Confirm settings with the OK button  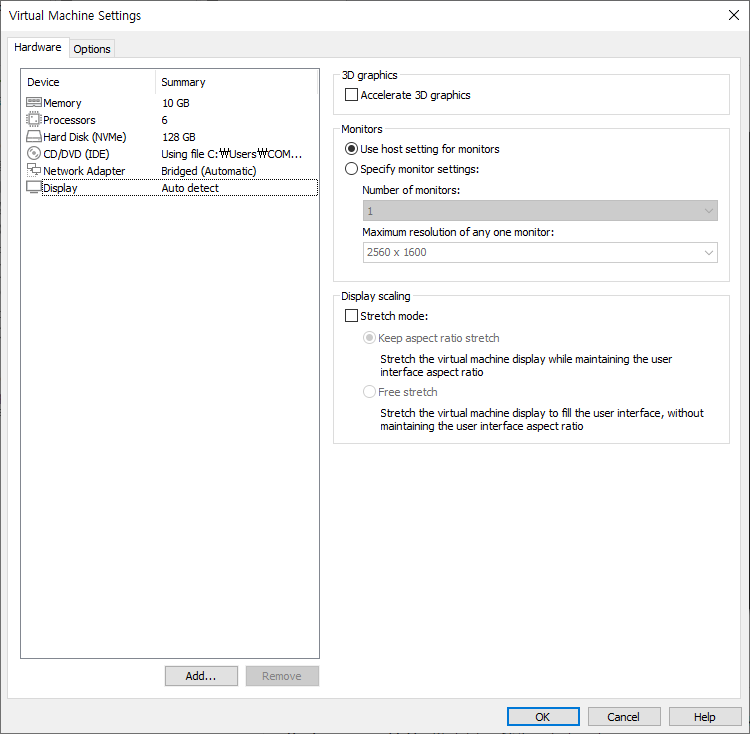click(543, 716)
